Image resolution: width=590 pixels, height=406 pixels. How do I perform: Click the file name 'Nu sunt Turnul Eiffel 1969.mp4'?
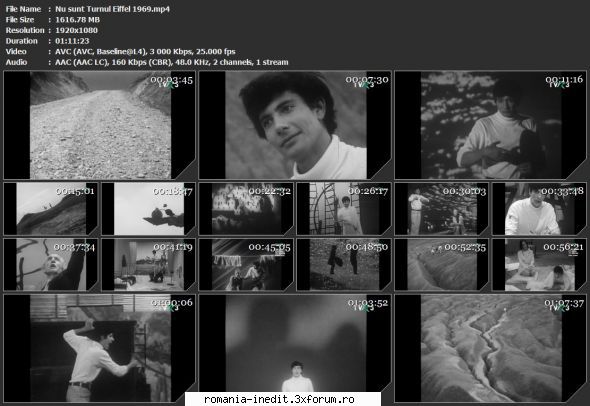pyautogui.click(x=113, y=9)
